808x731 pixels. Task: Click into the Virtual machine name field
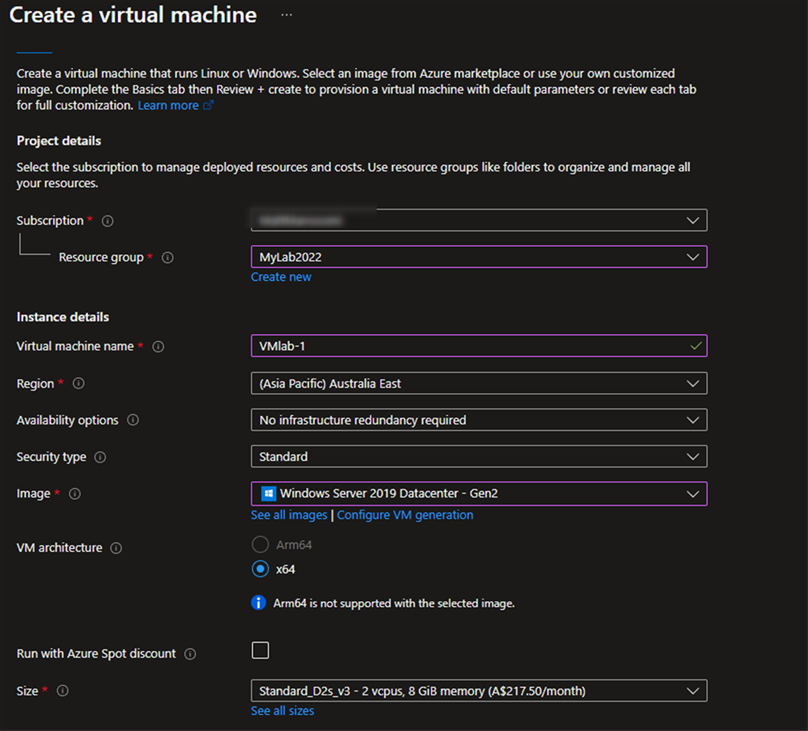tap(479, 346)
